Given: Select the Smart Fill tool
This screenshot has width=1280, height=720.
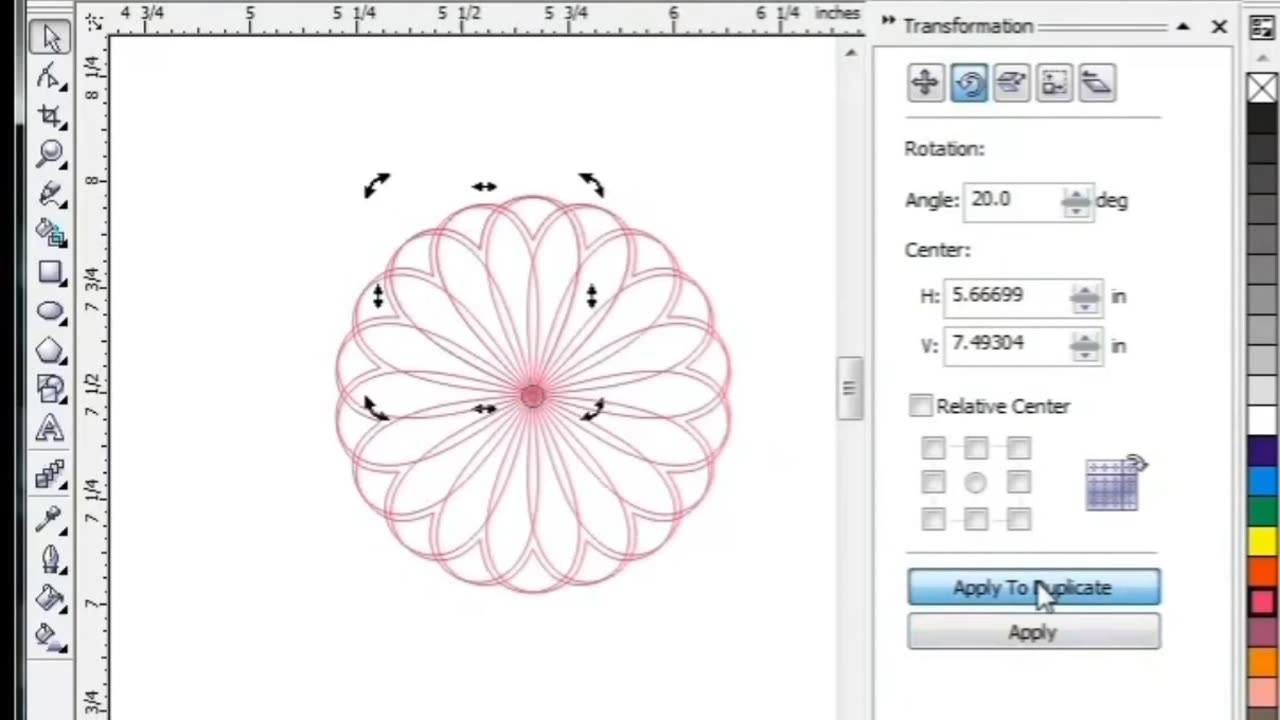Looking at the screenshot, I should (x=50, y=233).
